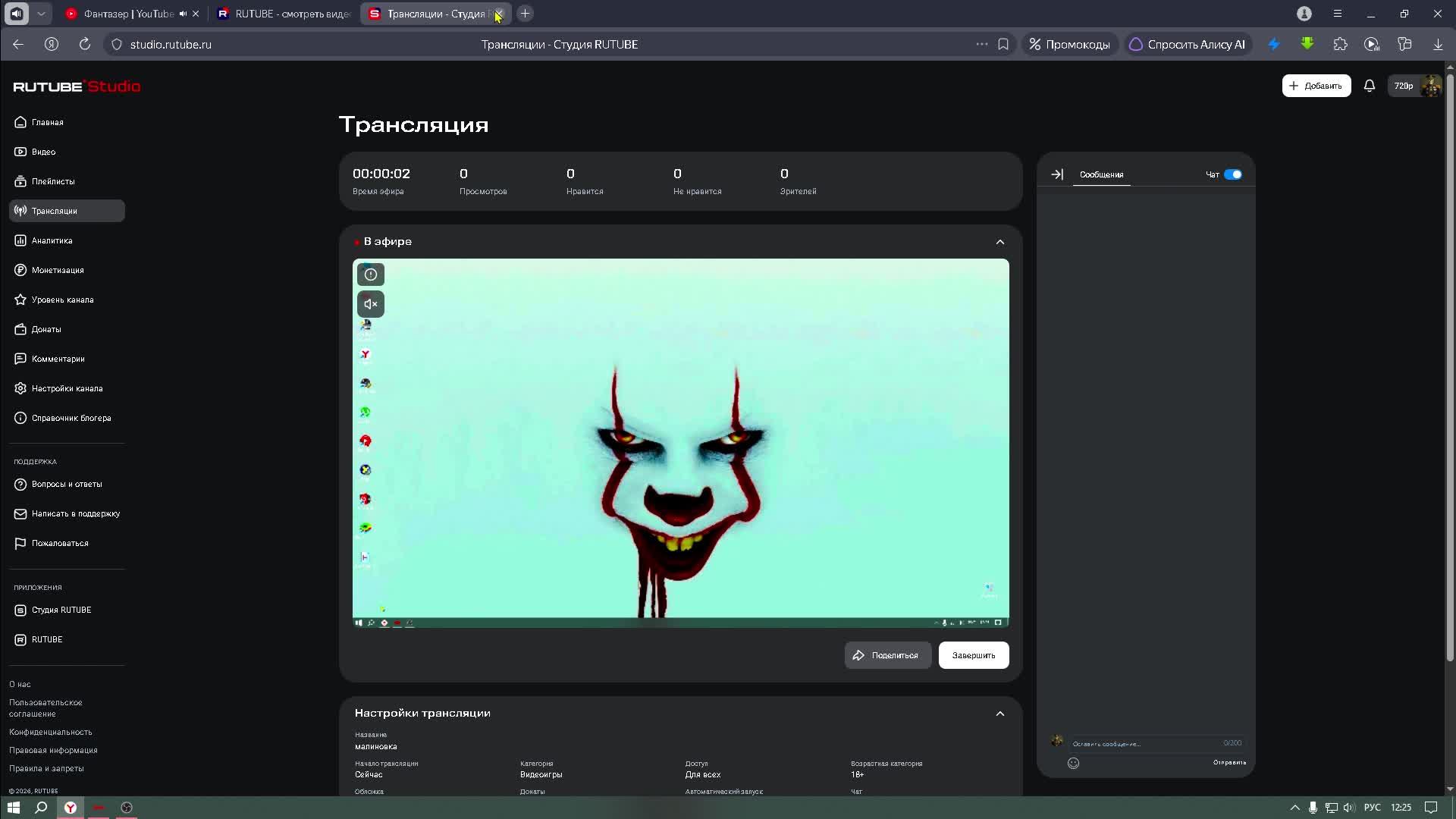This screenshot has width=1456, height=819.
Task: Open Промокоды button in toolbar
Action: pyautogui.click(x=1069, y=45)
